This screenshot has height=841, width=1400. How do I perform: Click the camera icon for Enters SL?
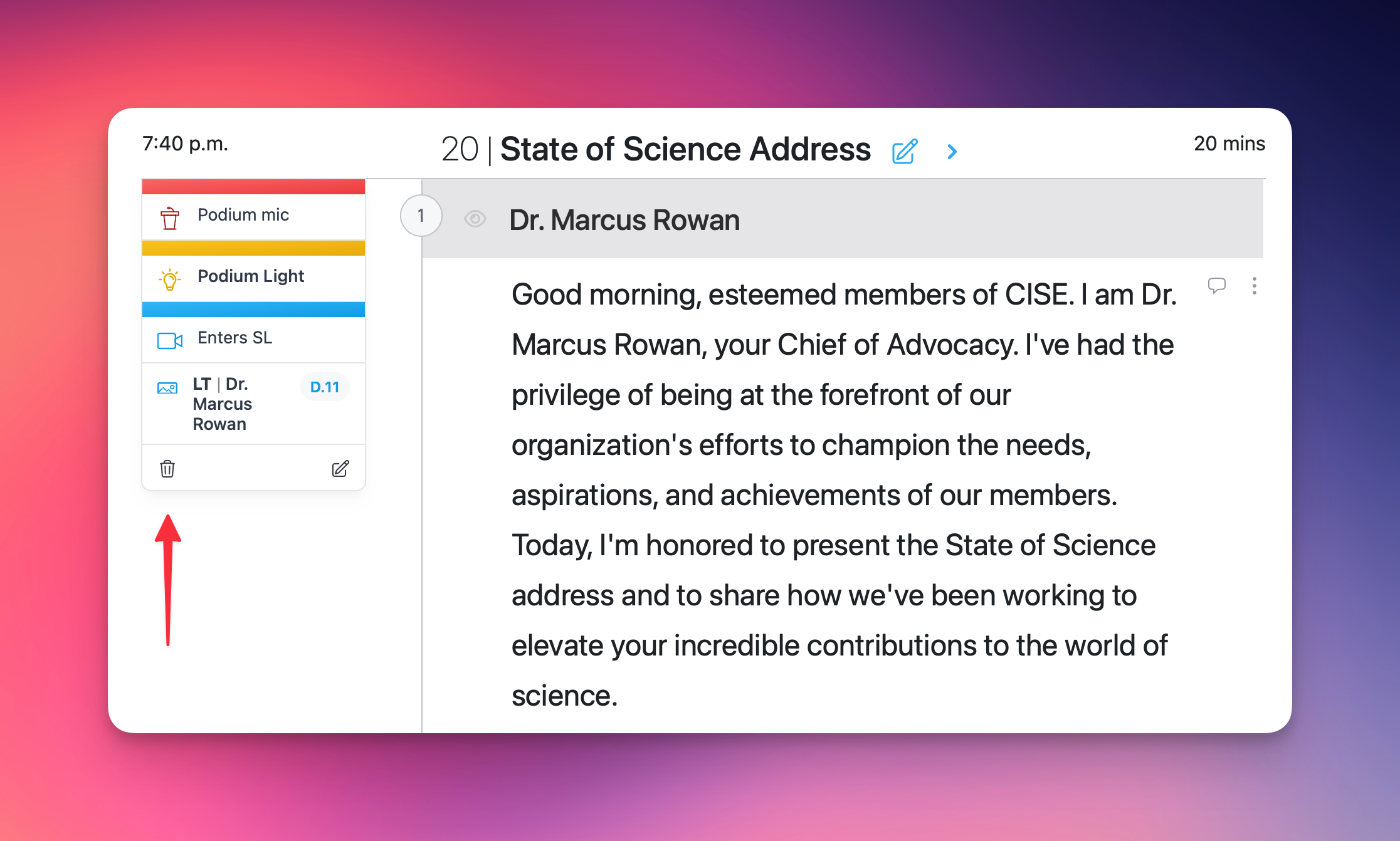169,340
